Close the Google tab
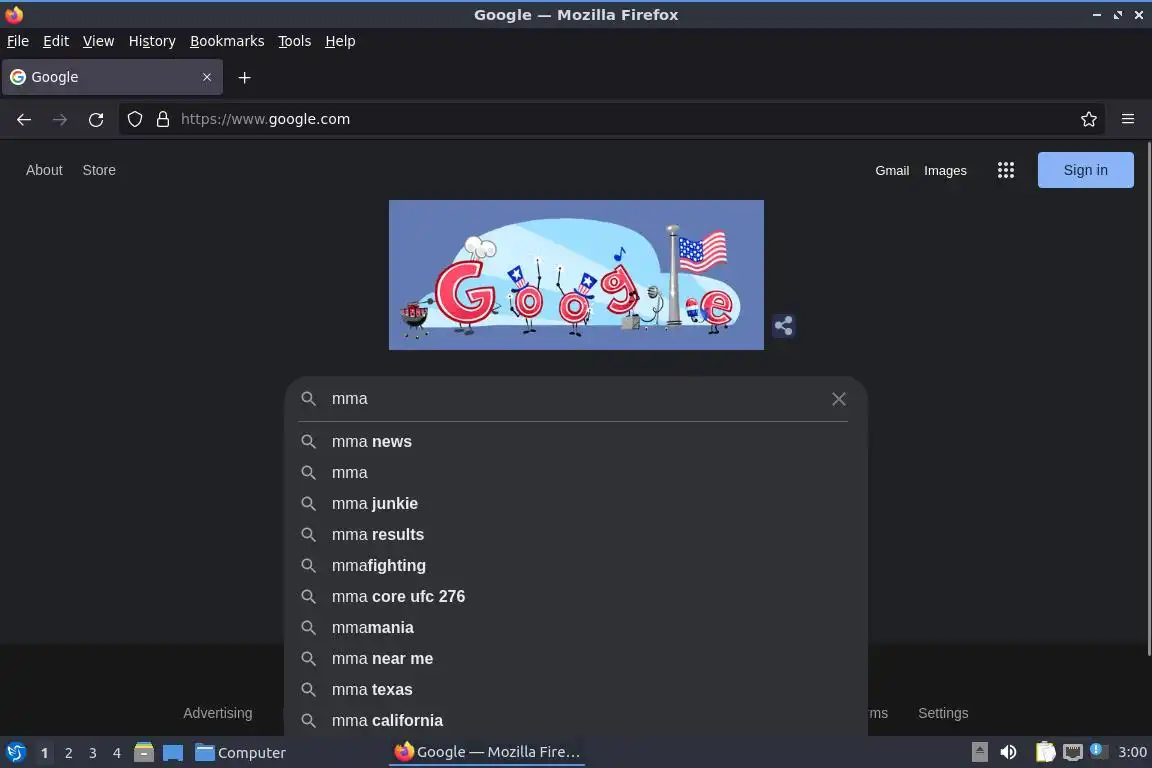The width and height of the screenshot is (1152, 768). [207, 77]
